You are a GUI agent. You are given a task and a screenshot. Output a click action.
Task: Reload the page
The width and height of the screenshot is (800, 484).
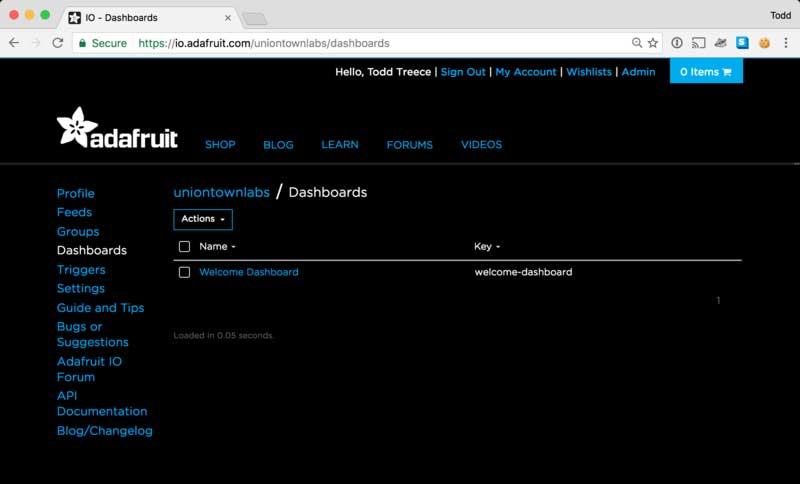point(58,43)
